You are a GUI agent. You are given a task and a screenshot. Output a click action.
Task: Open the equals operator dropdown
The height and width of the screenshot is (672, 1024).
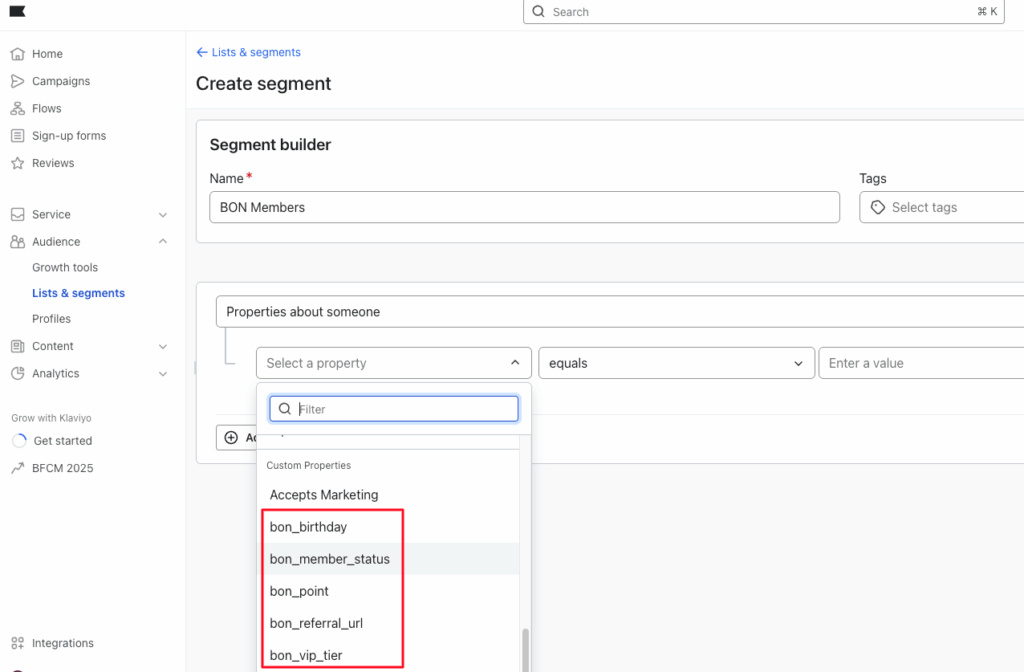(x=676, y=363)
